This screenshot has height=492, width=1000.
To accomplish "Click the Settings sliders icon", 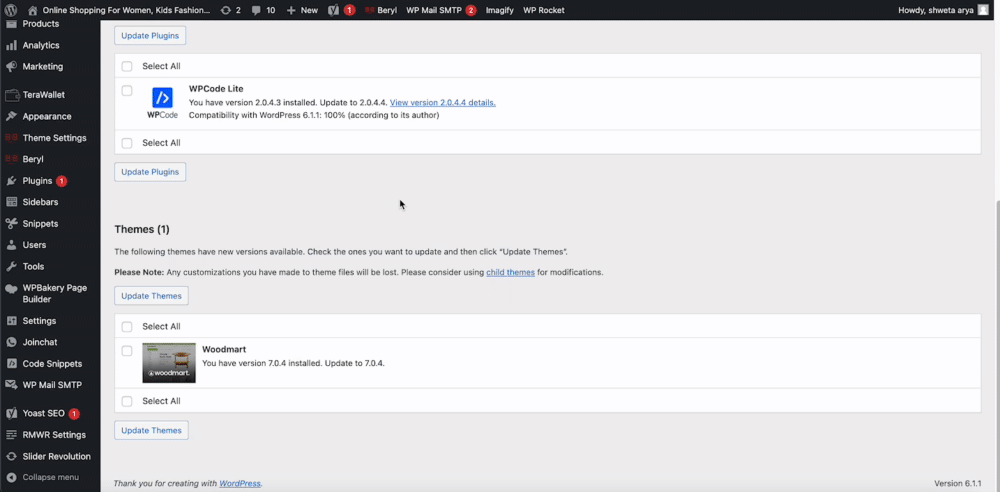I will [11, 320].
